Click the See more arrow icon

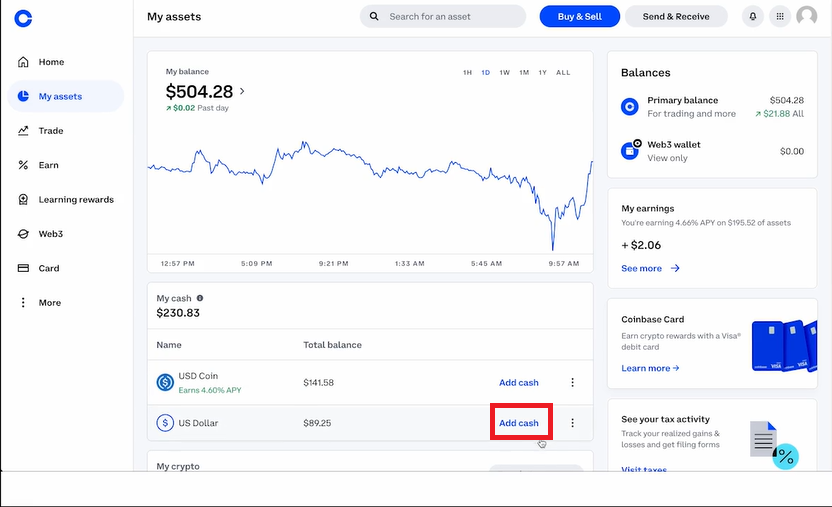pos(675,268)
